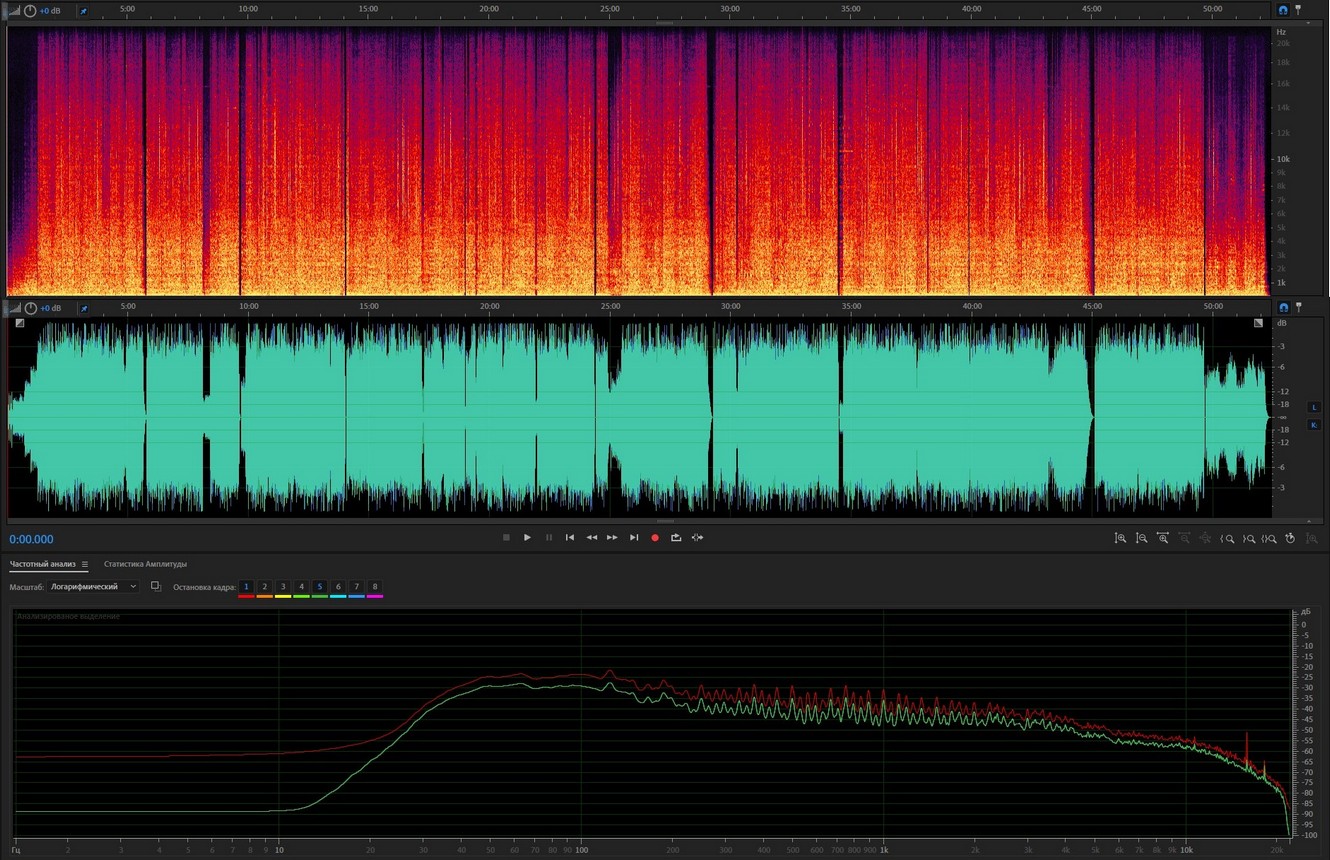The height and width of the screenshot is (860, 1330).
Task: Click the Stop playback button
Action: point(506,538)
